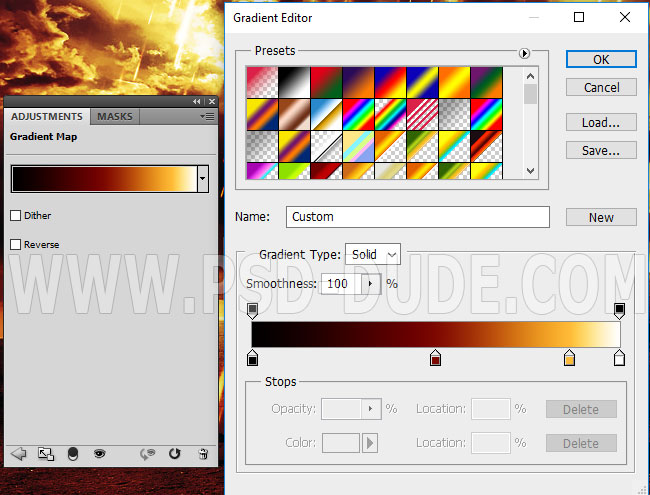Image resolution: width=650 pixels, height=495 pixels.
Task: Click the view previous state icon
Action: click(x=147, y=454)
